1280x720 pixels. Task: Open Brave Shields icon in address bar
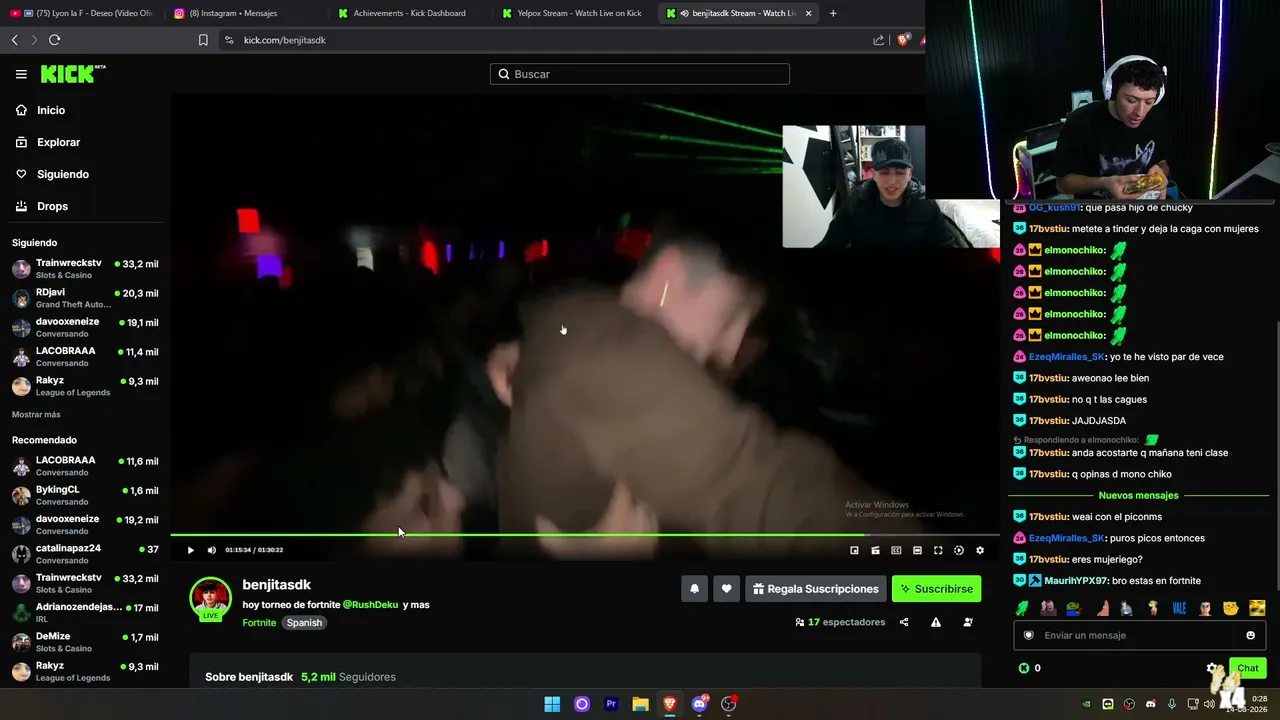903,40
